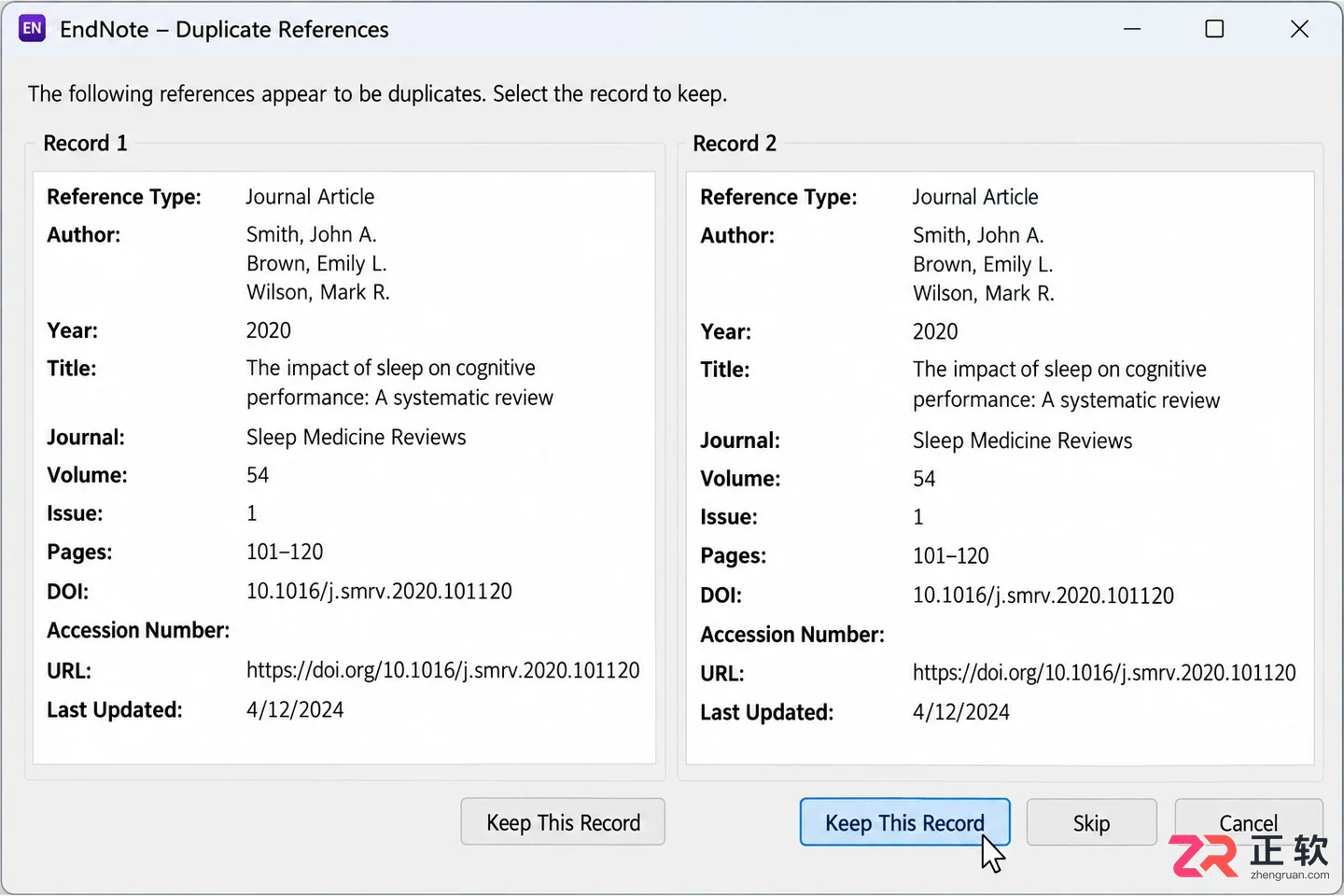Click Record 2 DOI value 10.1016/j.smrv.2020.101120

coord(1043,595)
